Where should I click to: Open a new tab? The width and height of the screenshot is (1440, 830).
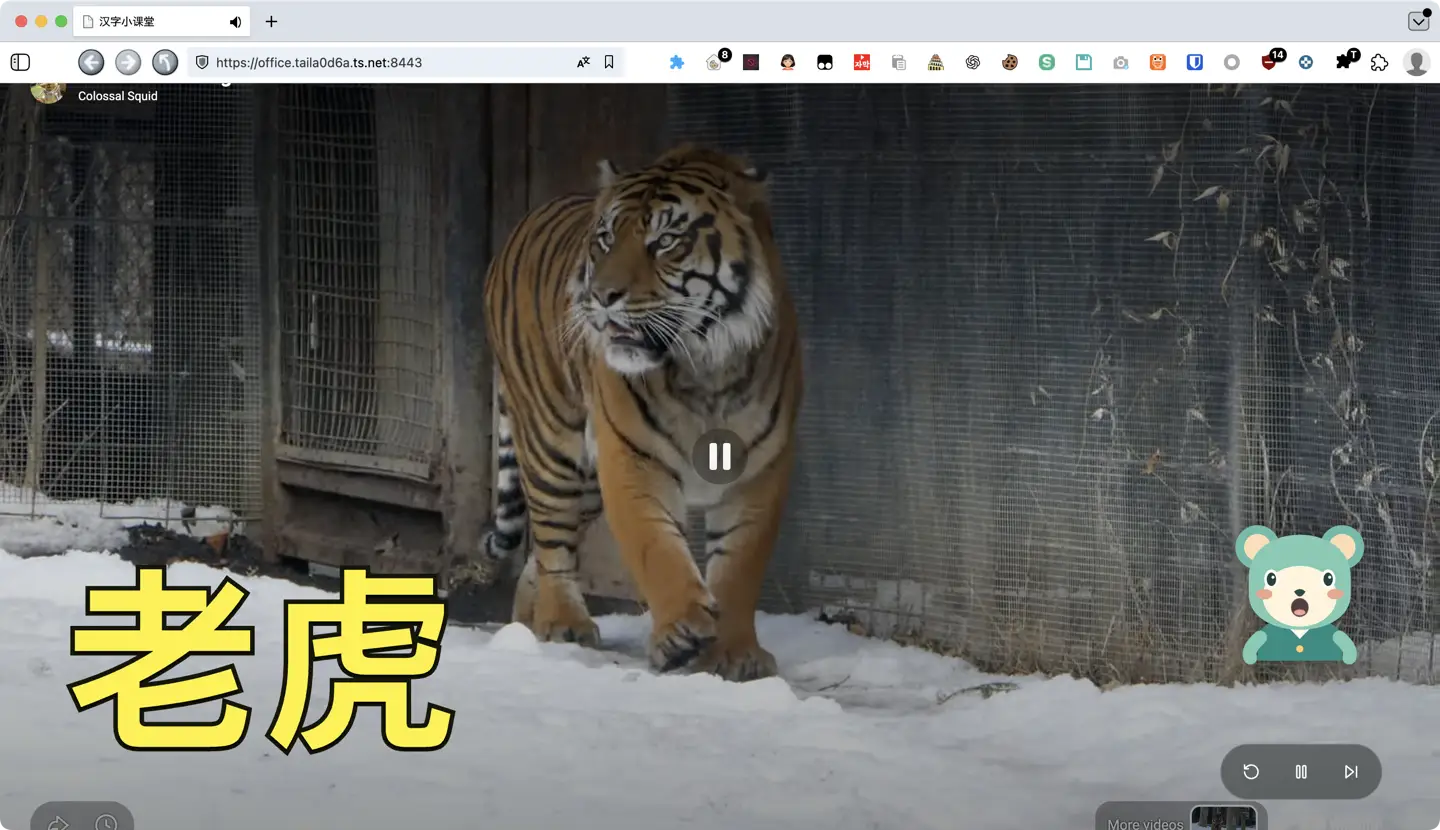coord(271,21)
